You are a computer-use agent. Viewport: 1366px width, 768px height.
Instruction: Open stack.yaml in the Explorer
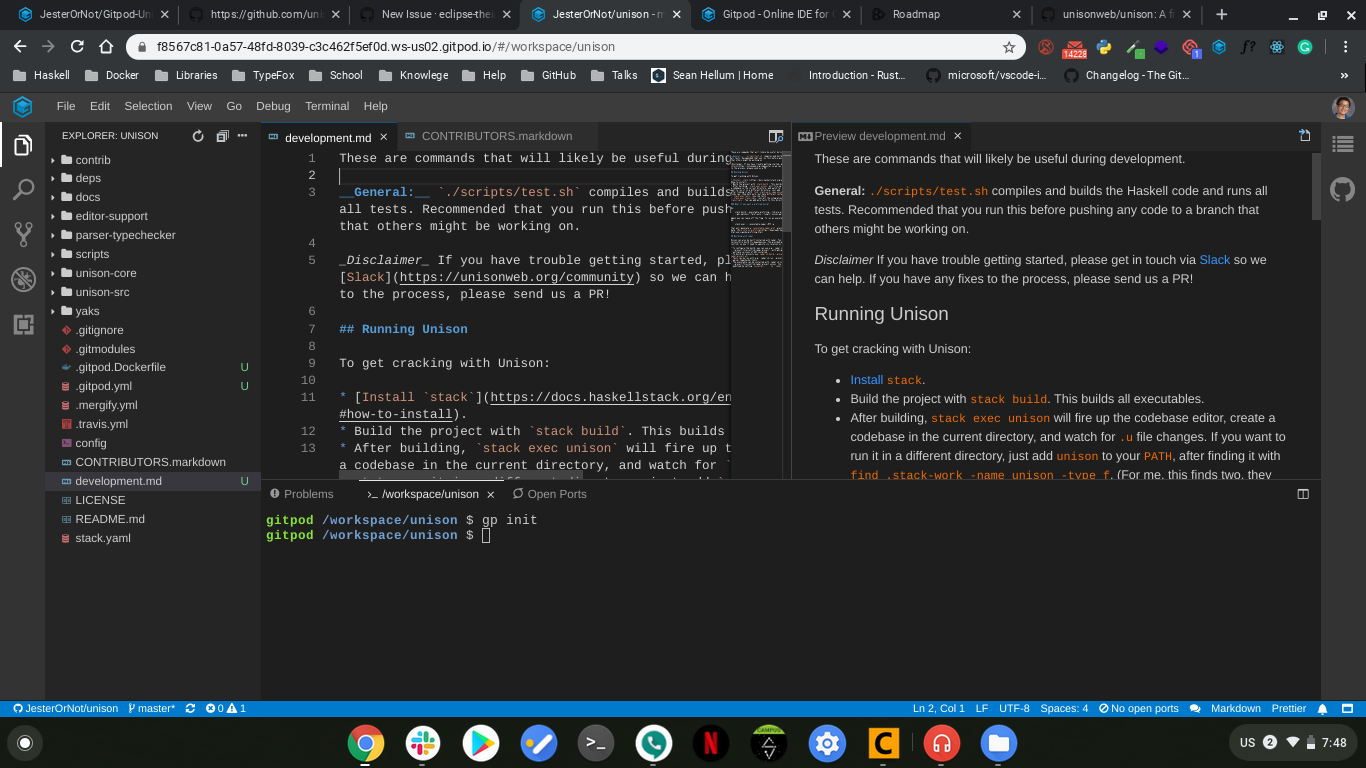point(103,538)
